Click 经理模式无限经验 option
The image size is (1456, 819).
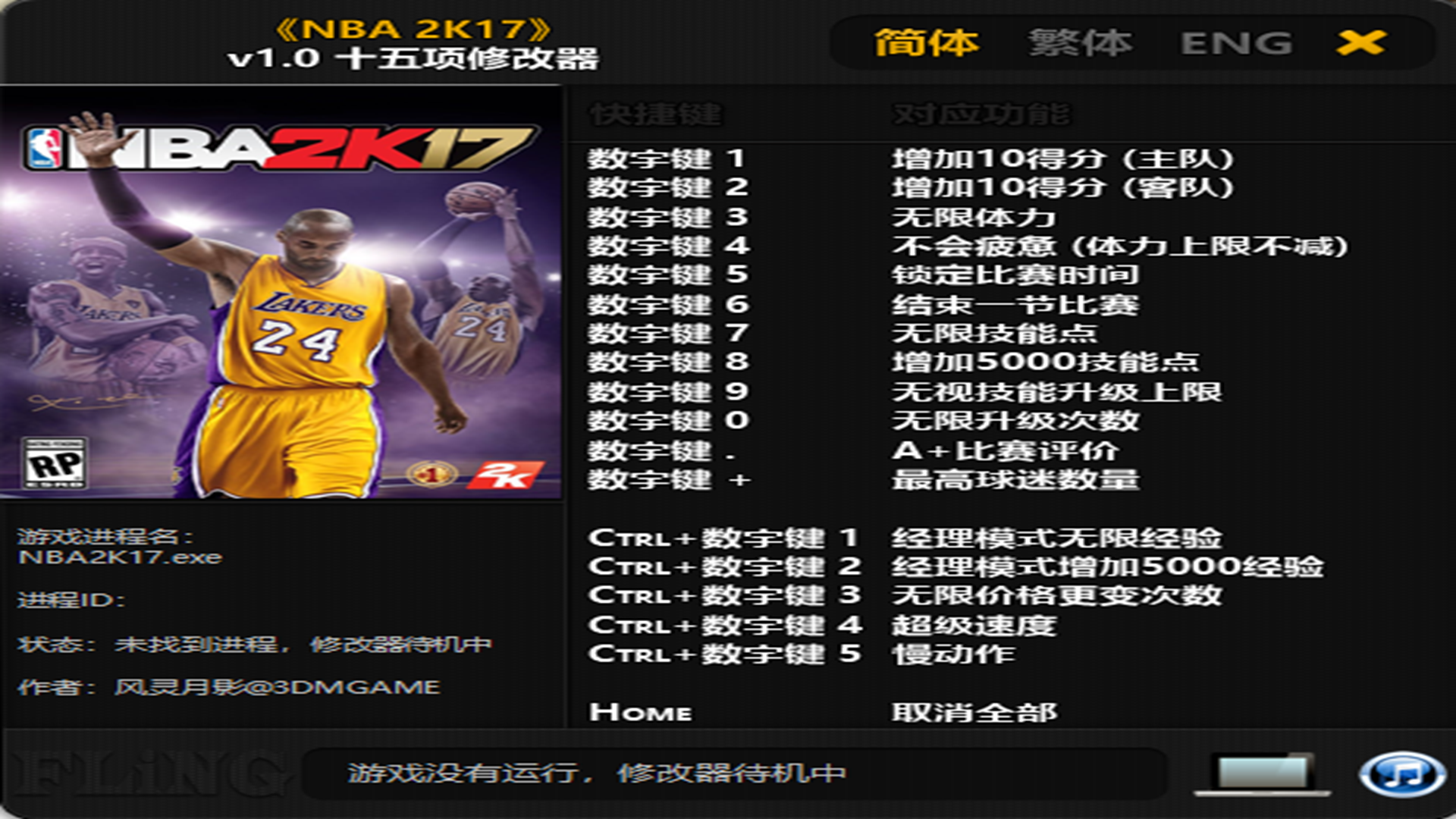(x=1056, y=538)
